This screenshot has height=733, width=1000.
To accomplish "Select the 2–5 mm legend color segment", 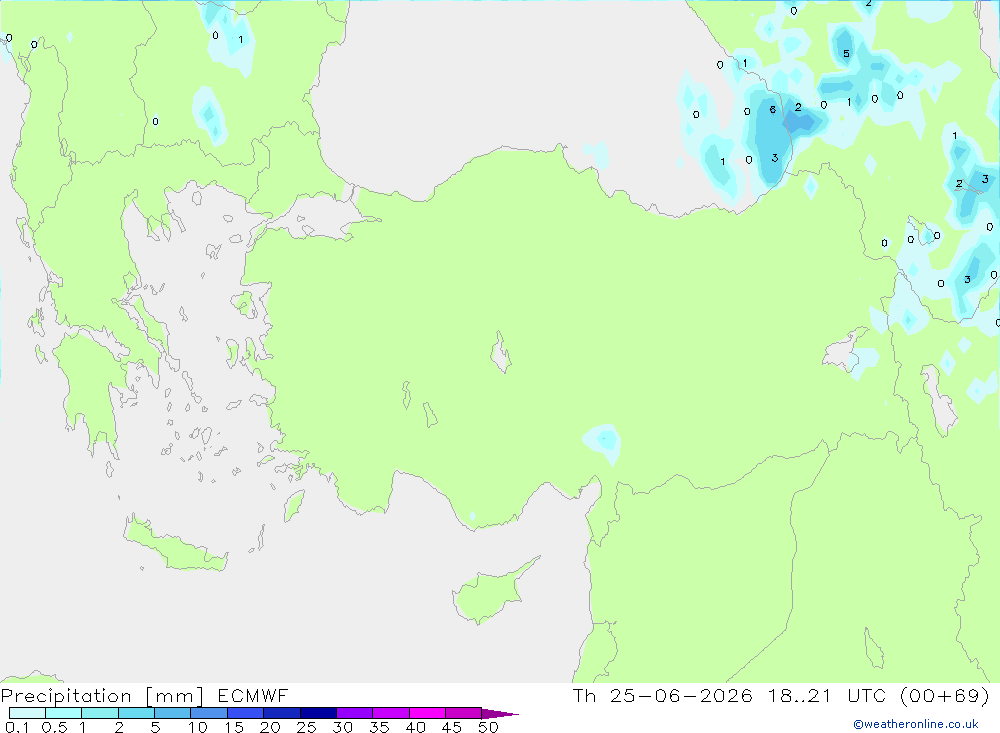I will 136,713.
